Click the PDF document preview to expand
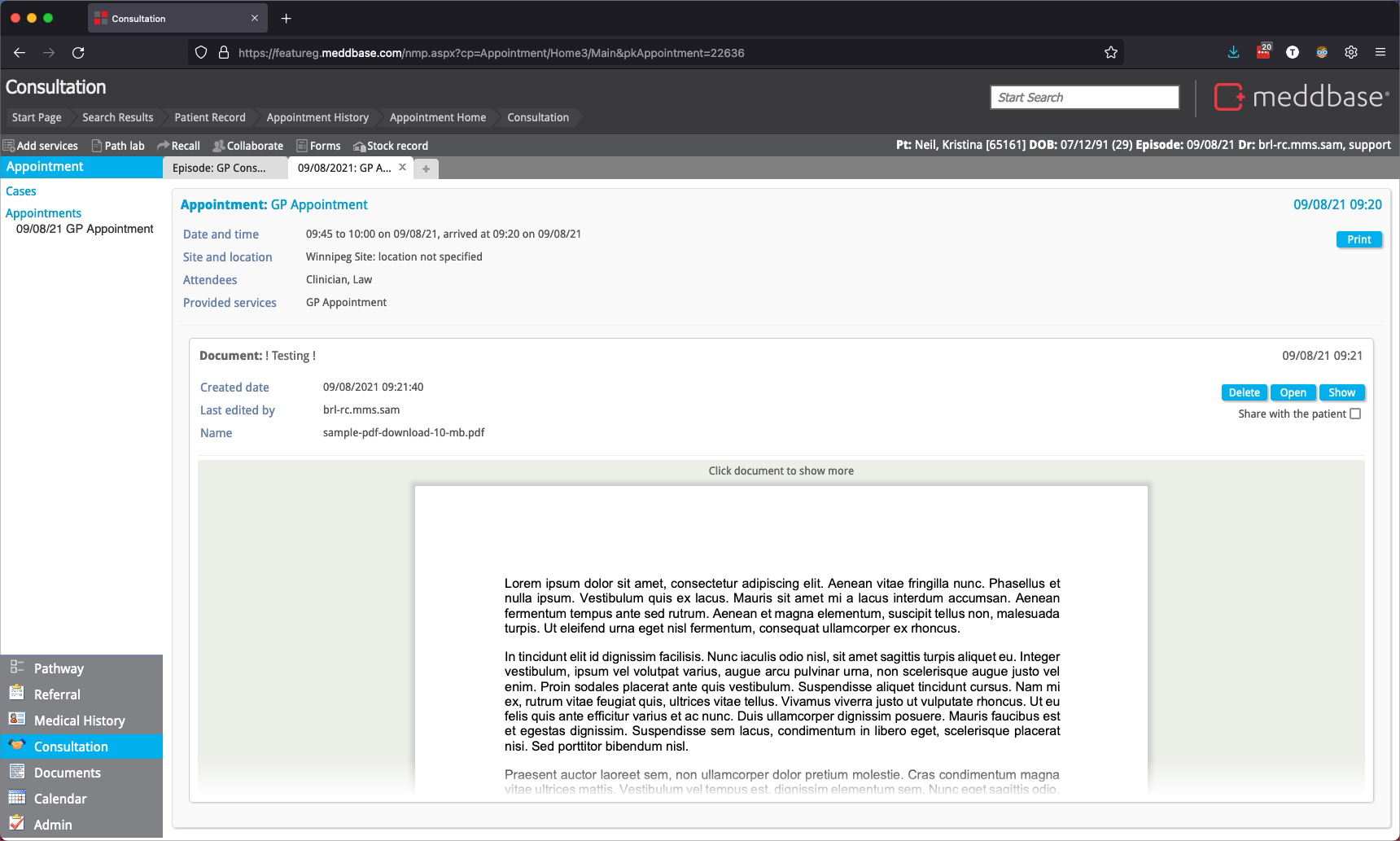 point(781,635)
